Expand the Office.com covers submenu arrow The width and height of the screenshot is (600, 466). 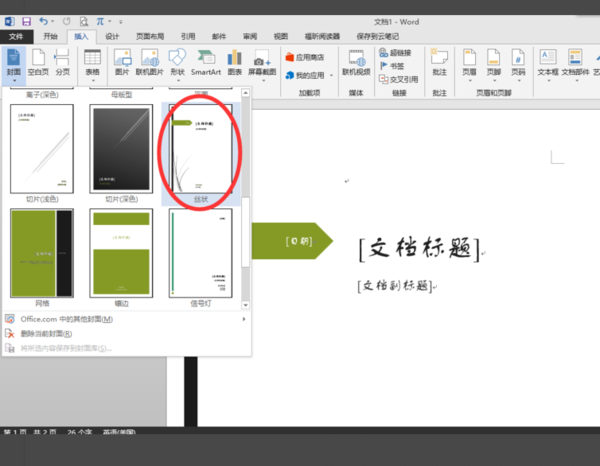click(244, 319)
